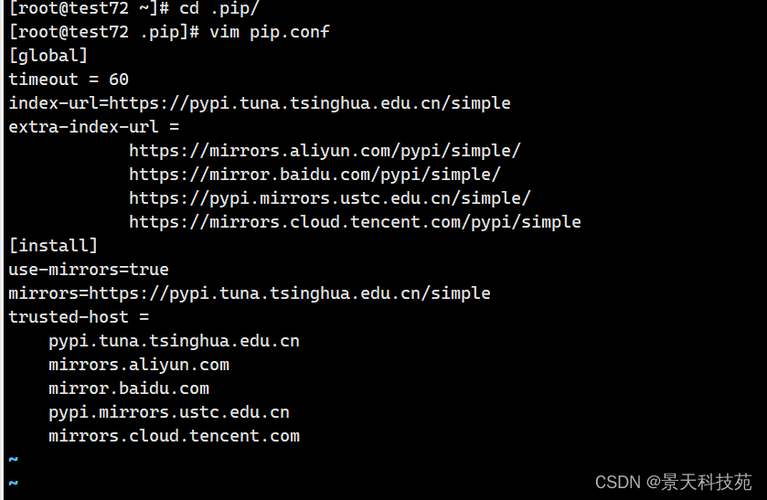Click the CSDN watermark text

tap(673, 482)
